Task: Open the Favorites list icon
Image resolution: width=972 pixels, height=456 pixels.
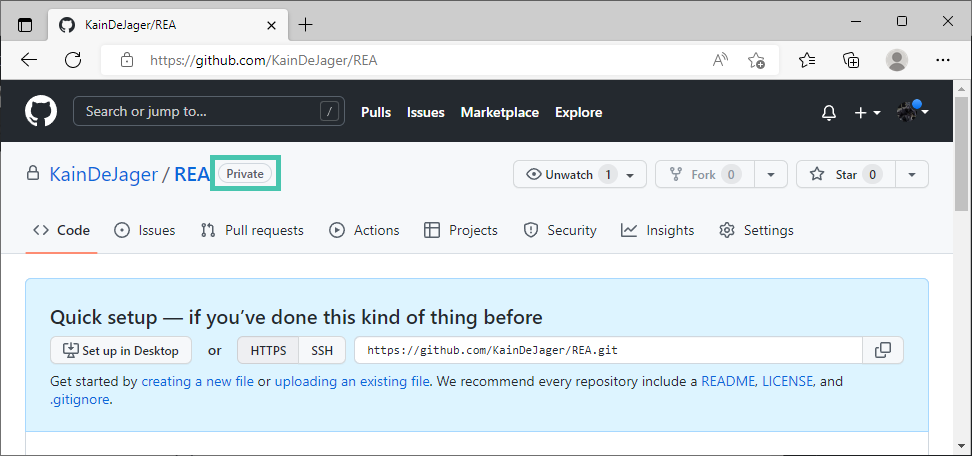Action: 807,60
